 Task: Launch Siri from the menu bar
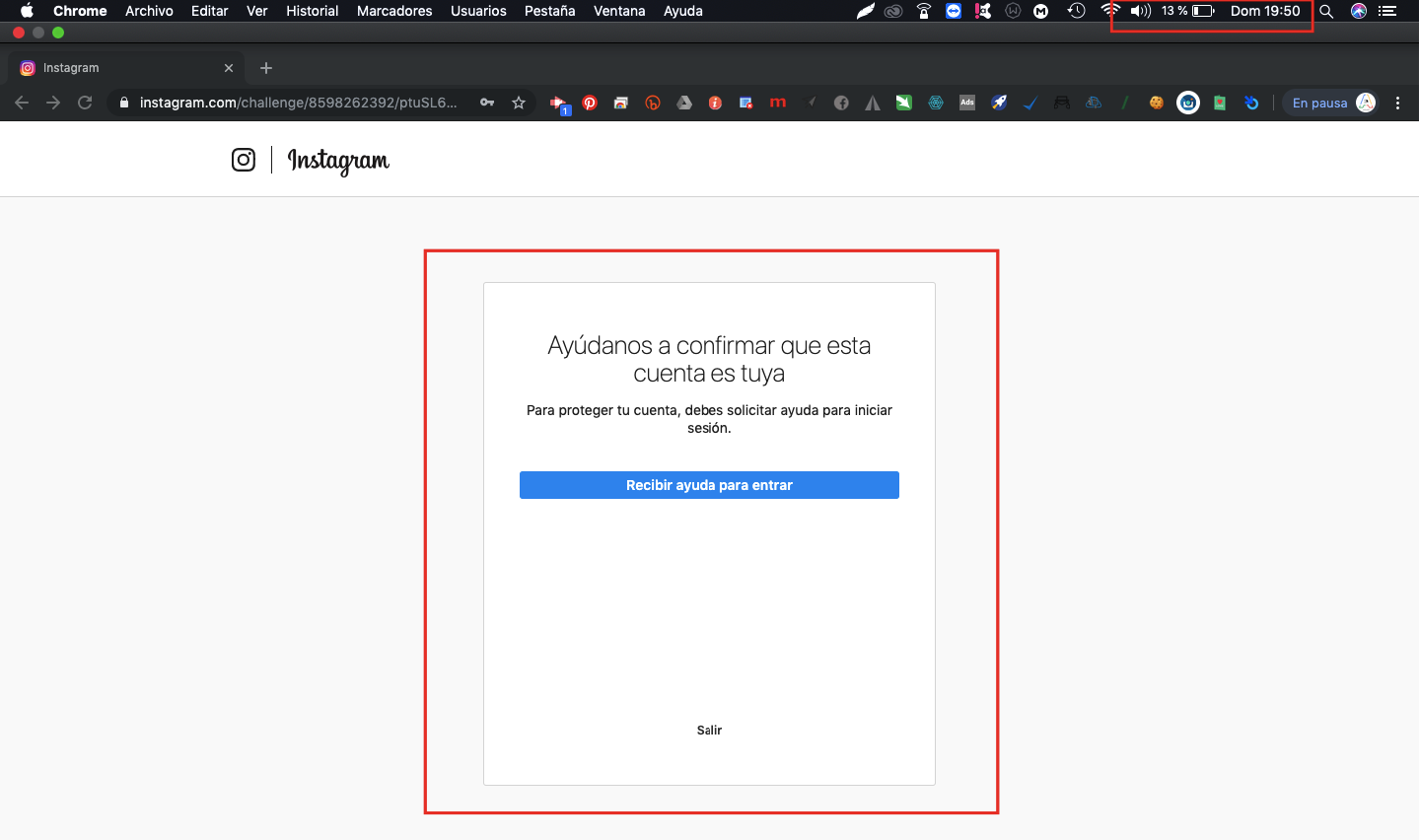pyautogui.click(x=1359, y=11)
